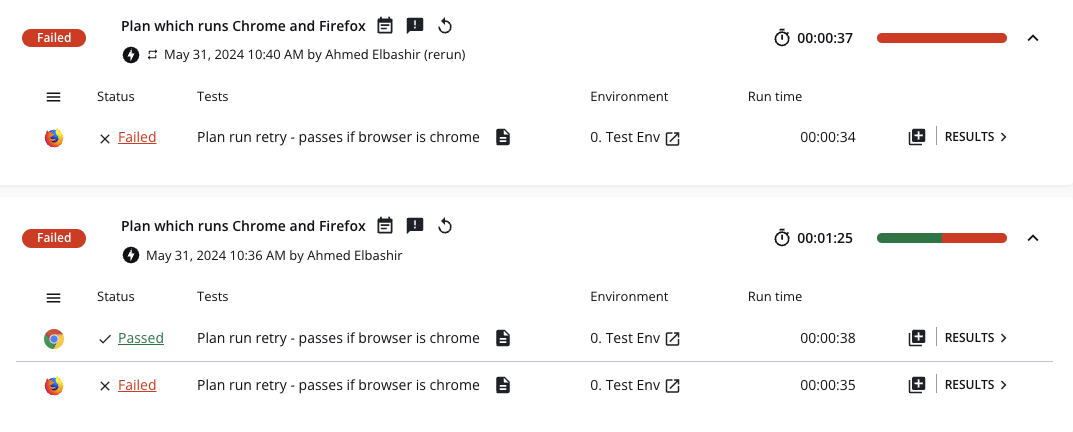Click the Chrome browser icon in the Passed row
The height and width of the screenshot is (432, 1073).
click(x=54, y=339)
